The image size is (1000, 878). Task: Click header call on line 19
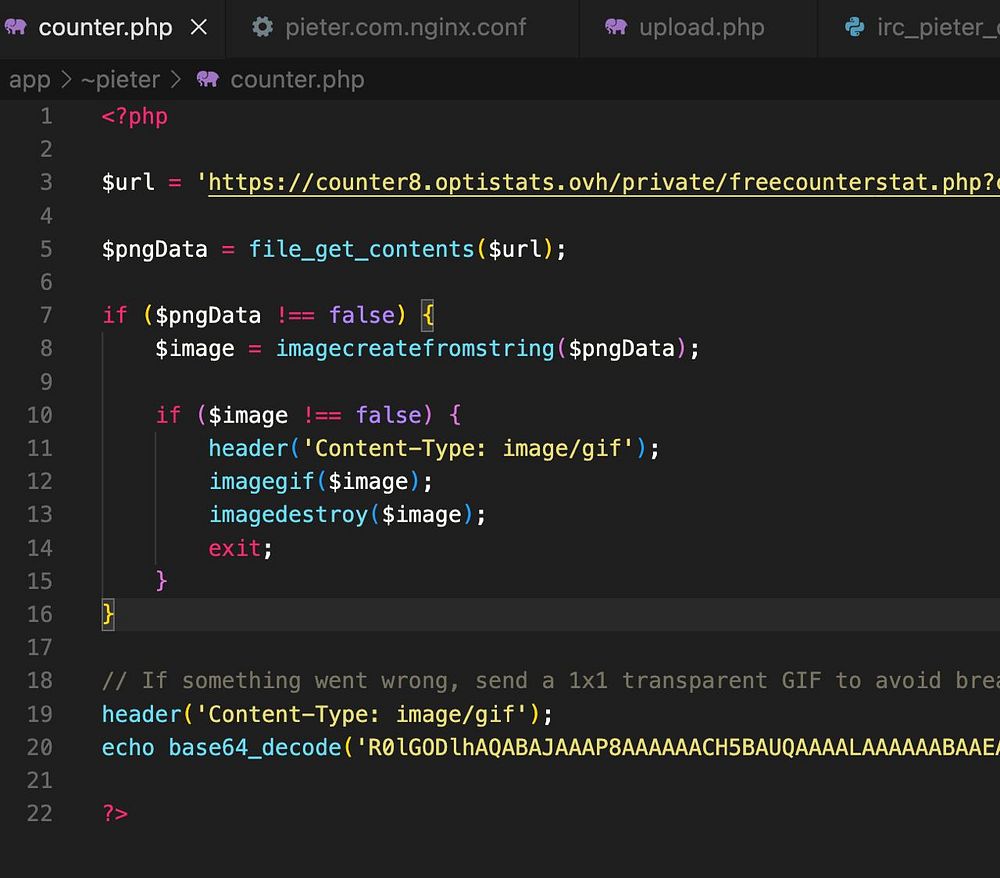pyautogui.click(x=142, y=714)
